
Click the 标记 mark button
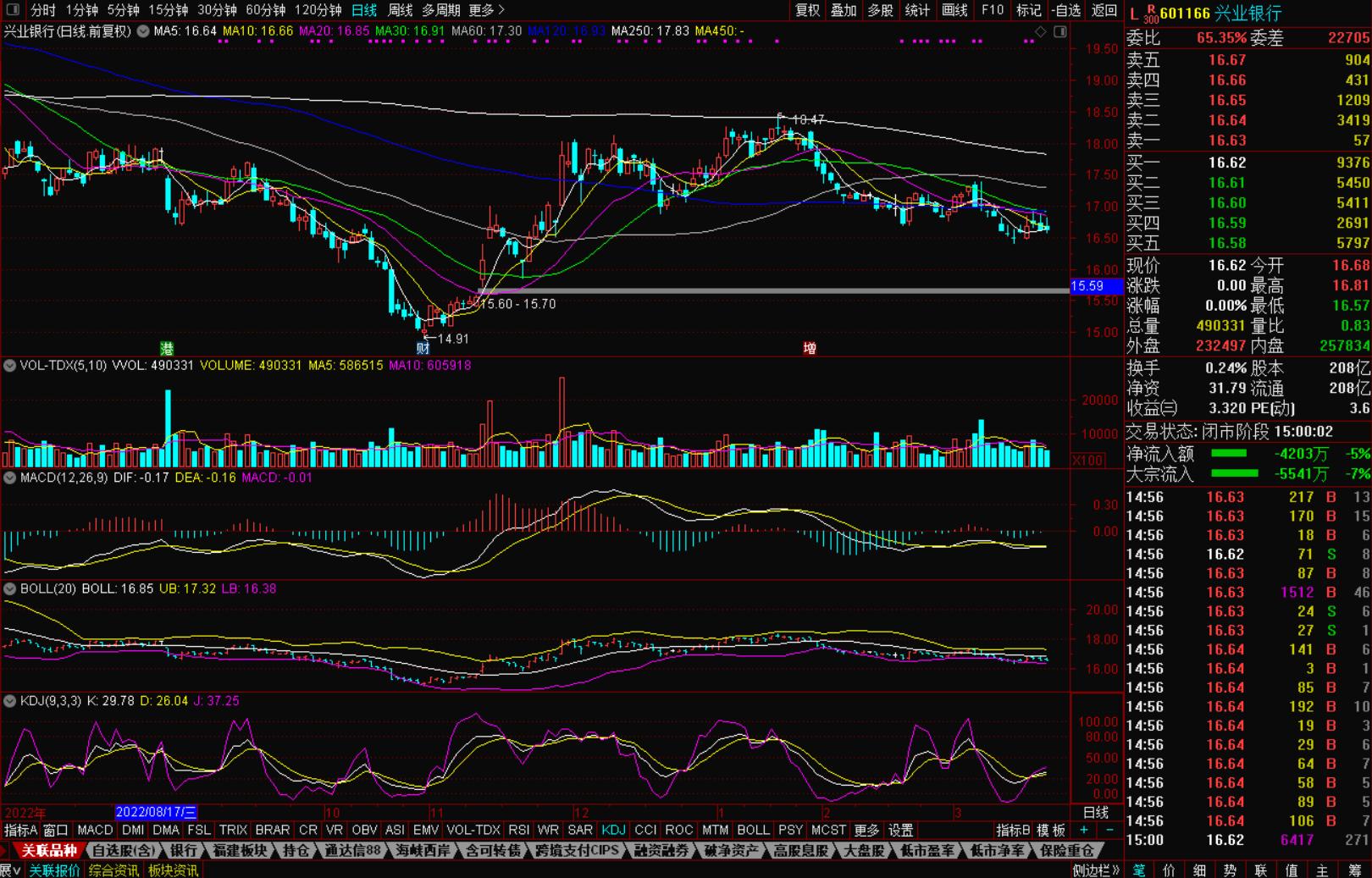(1028, 10)
